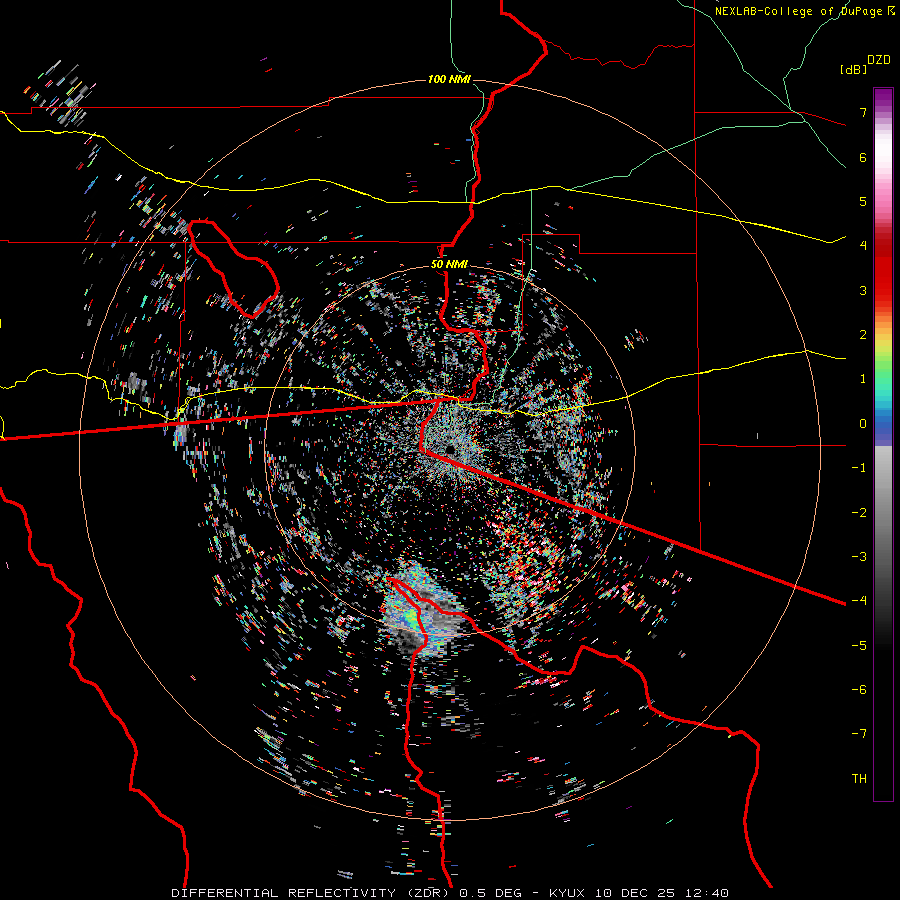Click the -6 scale tick label
Viewport: 900px width, 900px height.
[859, 690]
